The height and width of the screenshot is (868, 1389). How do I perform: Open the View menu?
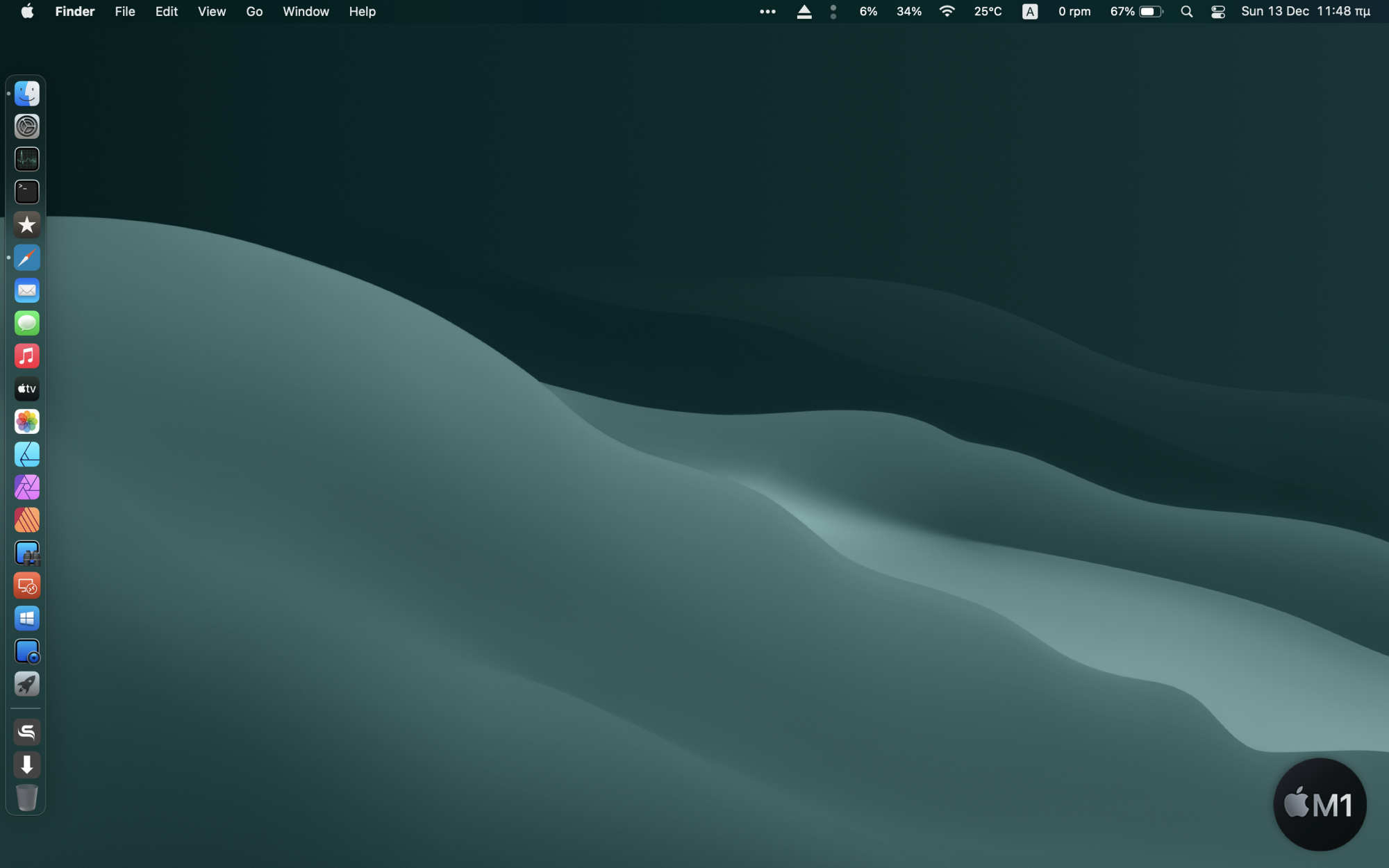[x=211, y=12]
